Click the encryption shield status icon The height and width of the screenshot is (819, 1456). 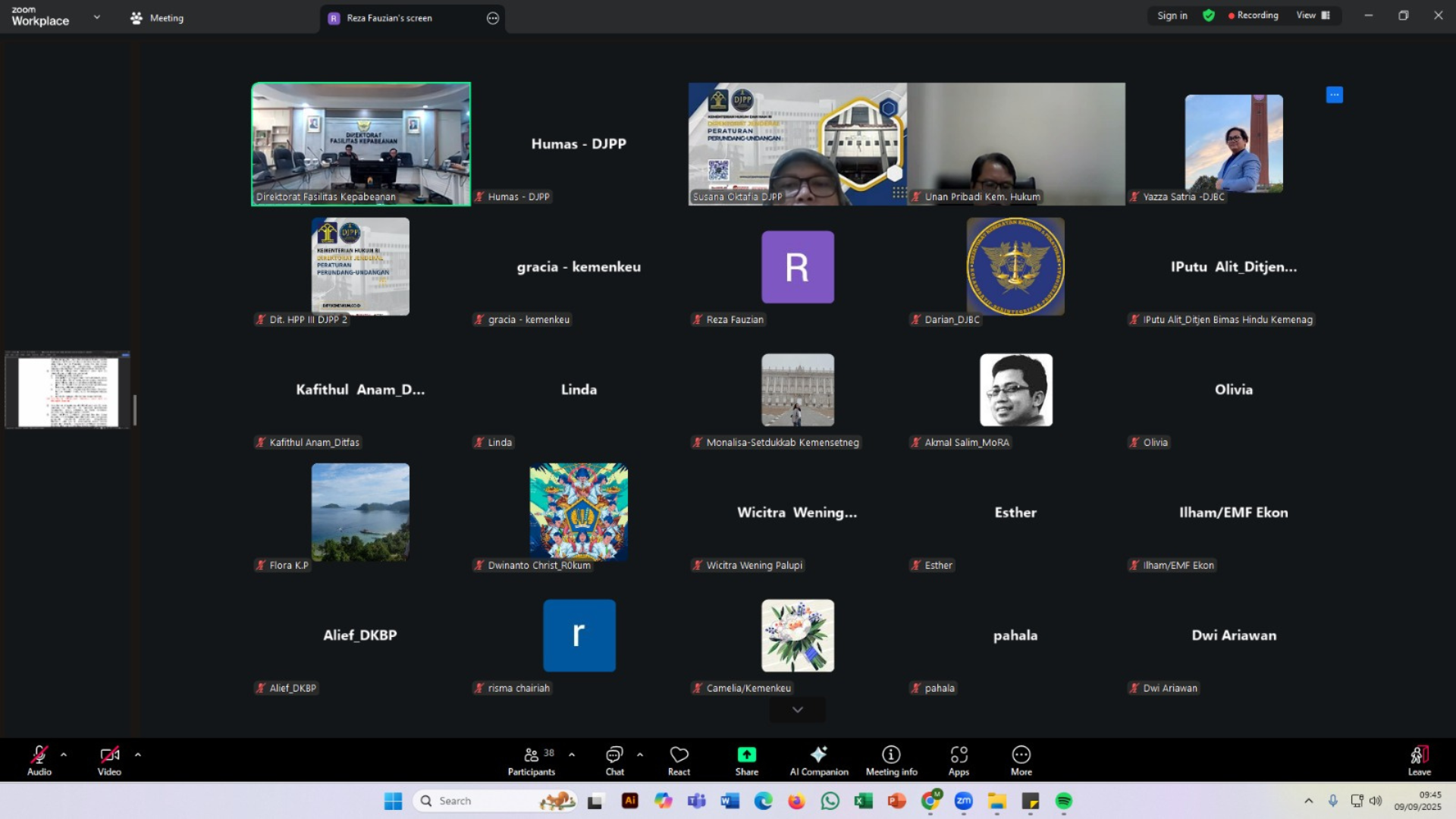[x=1209, y=15]
